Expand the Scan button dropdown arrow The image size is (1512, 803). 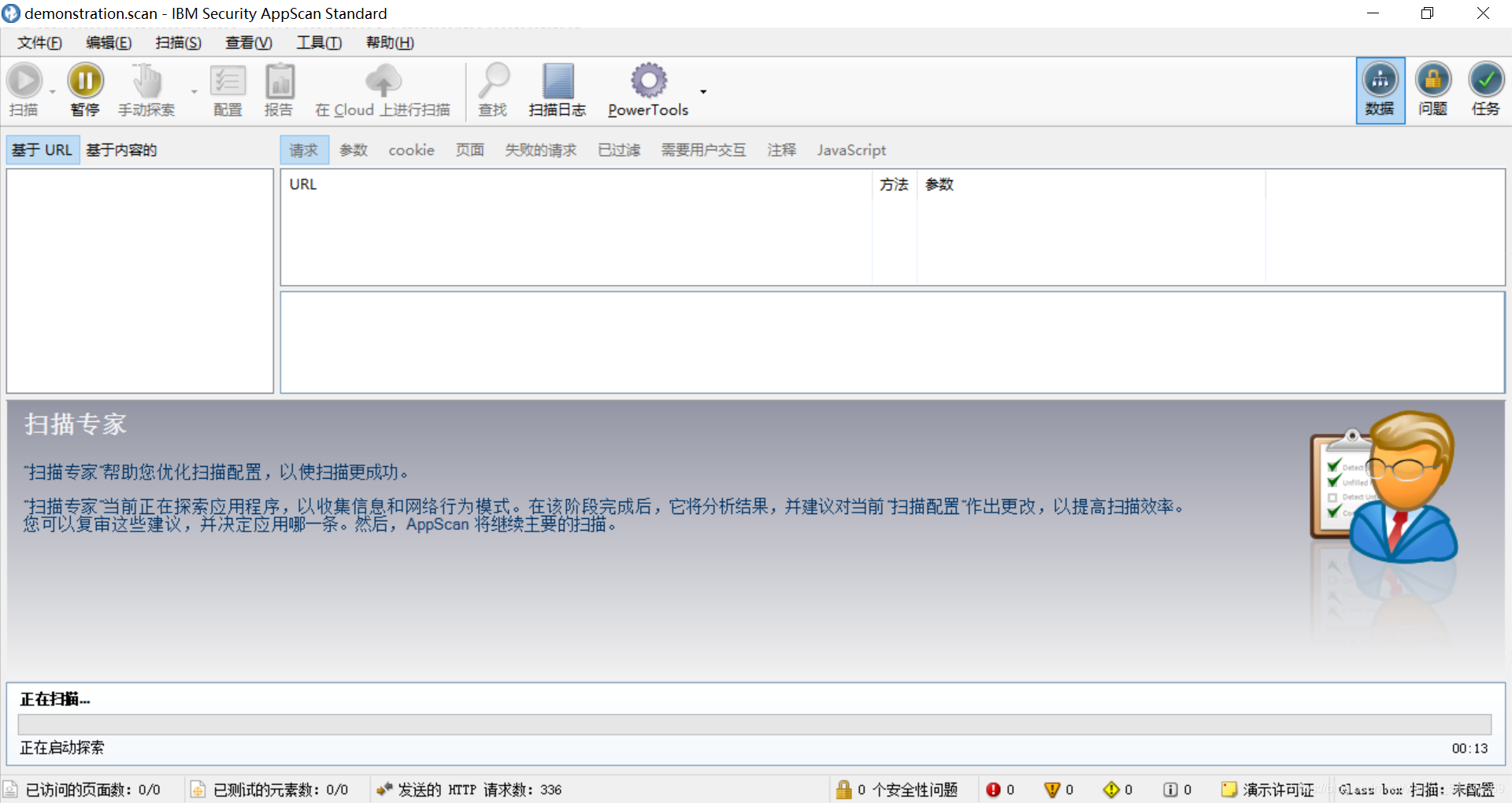point(53,91)
